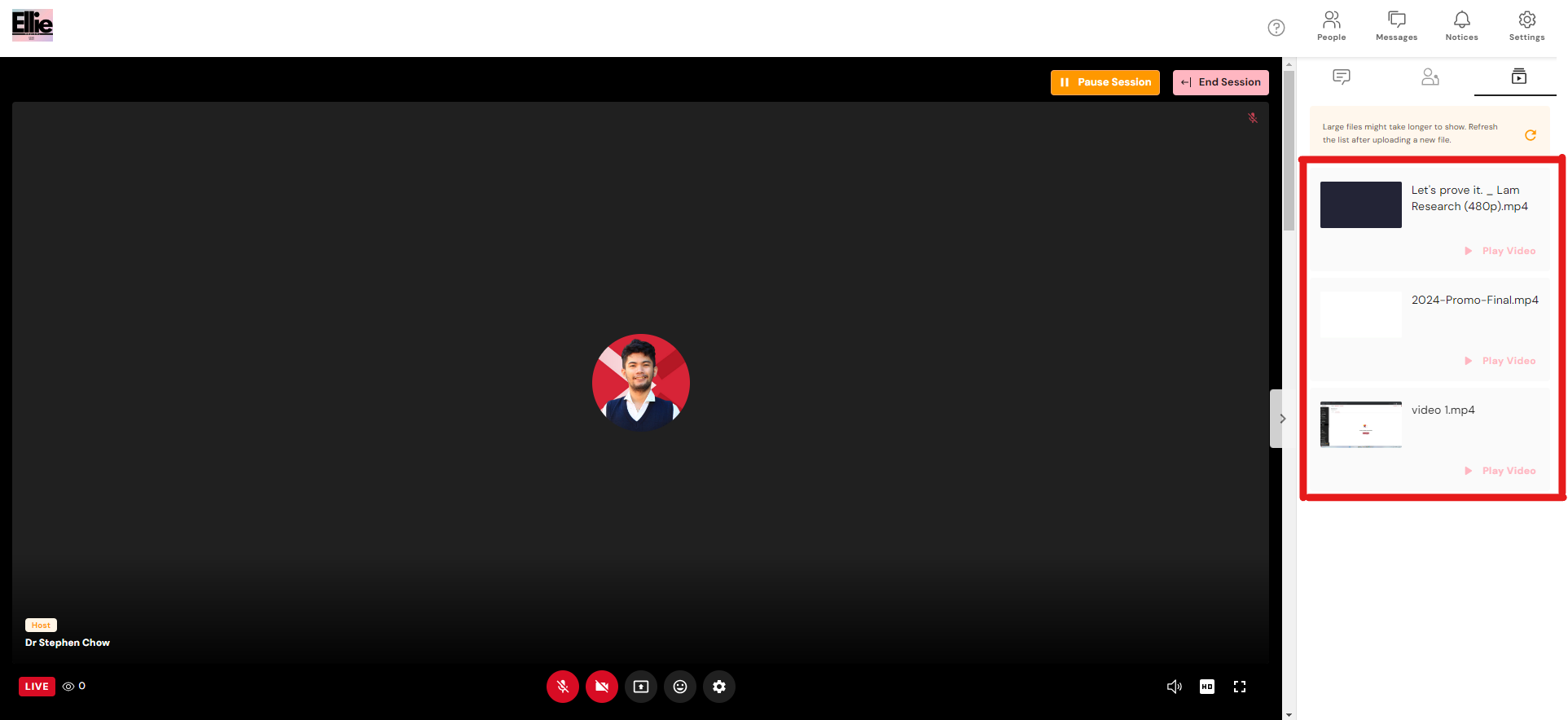
Task: End the session
Action: 1221,82
